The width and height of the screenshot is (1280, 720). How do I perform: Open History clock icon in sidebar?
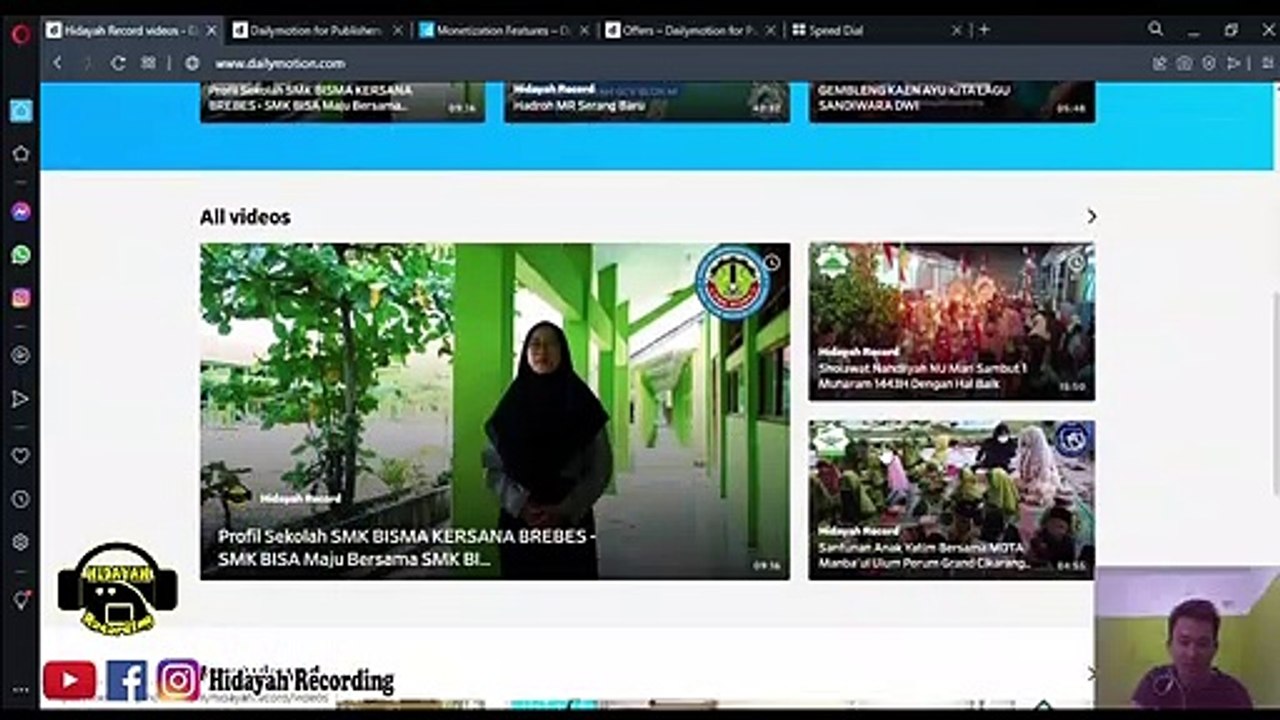point(20,499)
